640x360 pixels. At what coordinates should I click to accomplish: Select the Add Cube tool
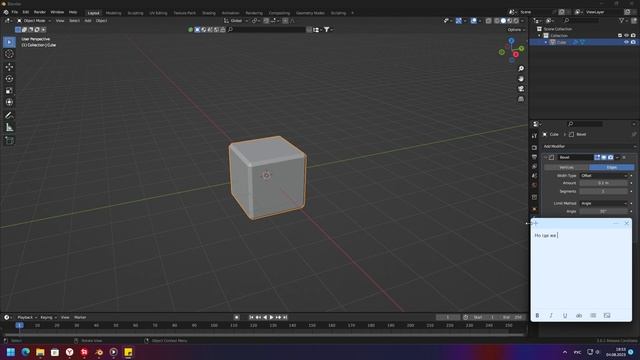[9, 140]
